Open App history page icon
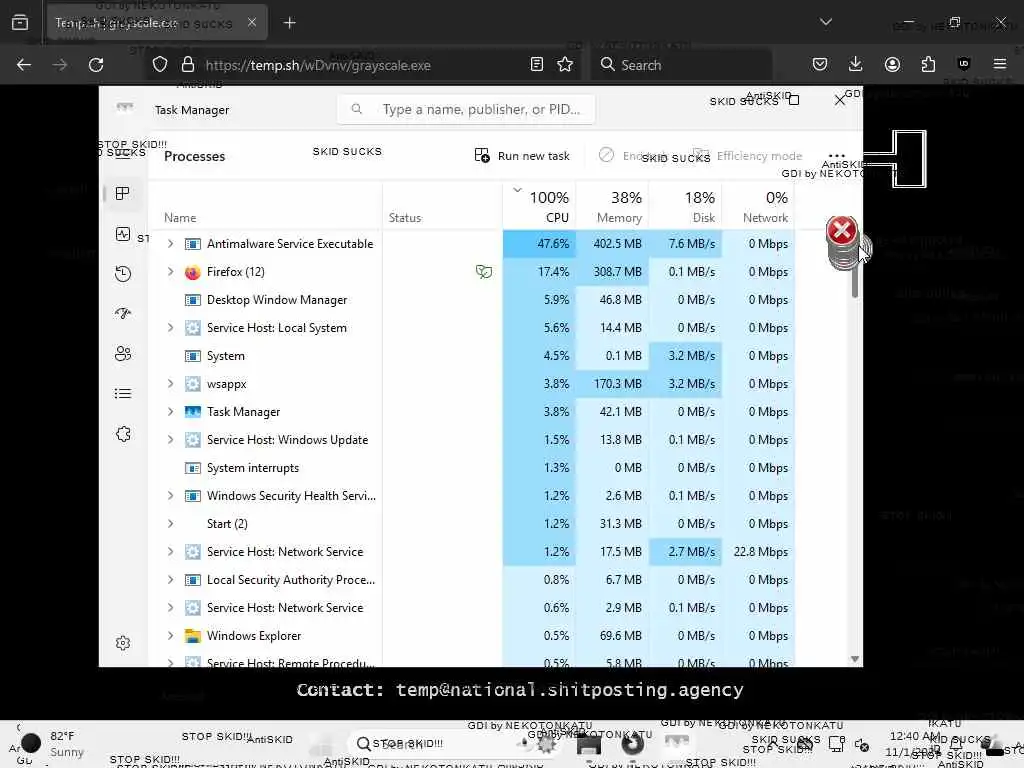1024x768 pixels. pyautogui.click(x=122, y=274)
